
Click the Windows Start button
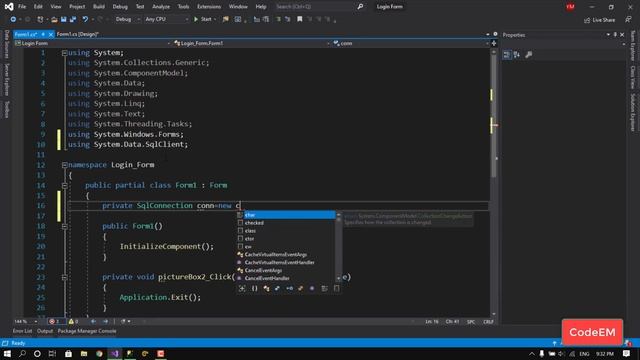pyautogui.click(x=7, y=353)
